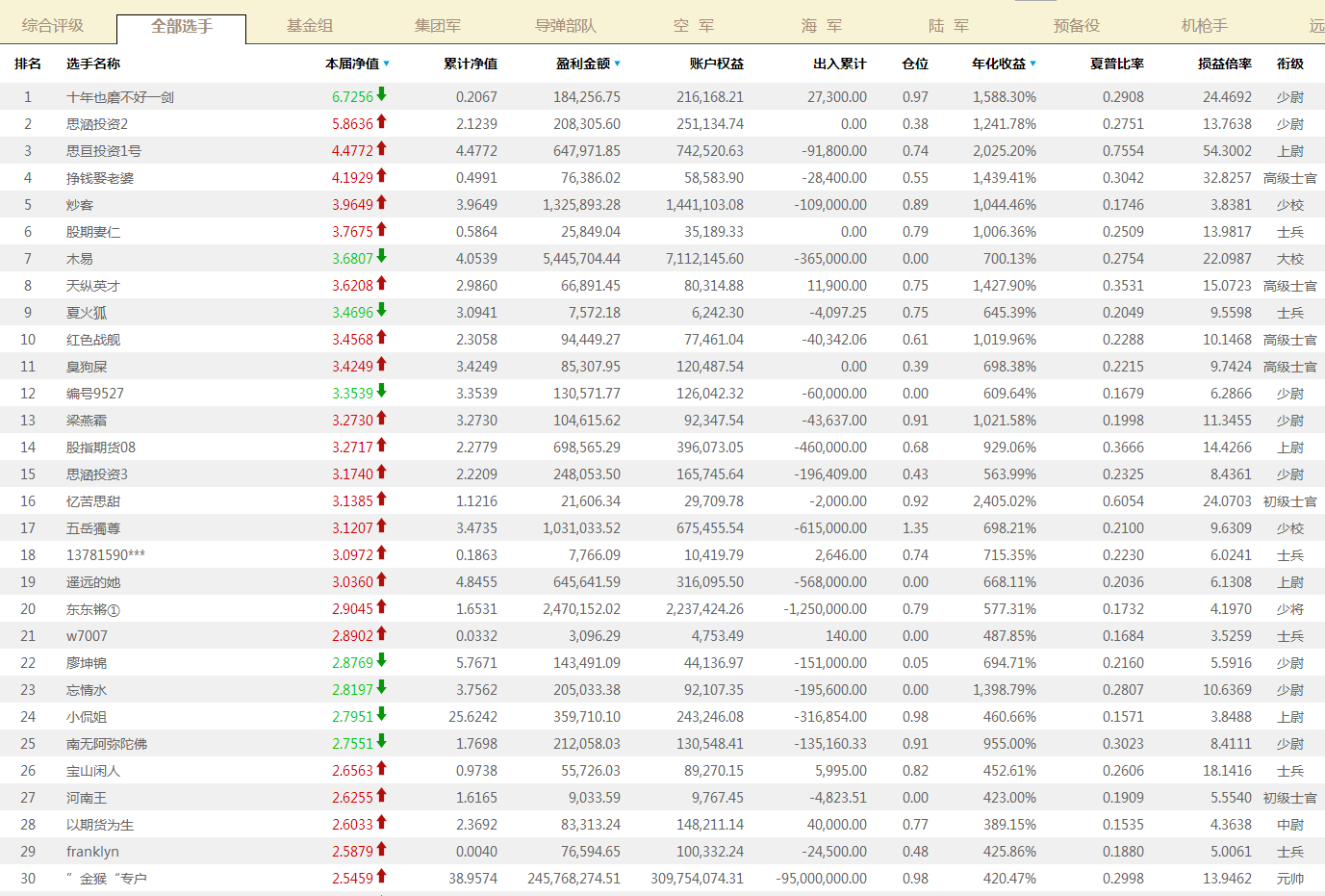Click green down arrow for 编号9527
1325x896 pixels.
tap(382, 391)
